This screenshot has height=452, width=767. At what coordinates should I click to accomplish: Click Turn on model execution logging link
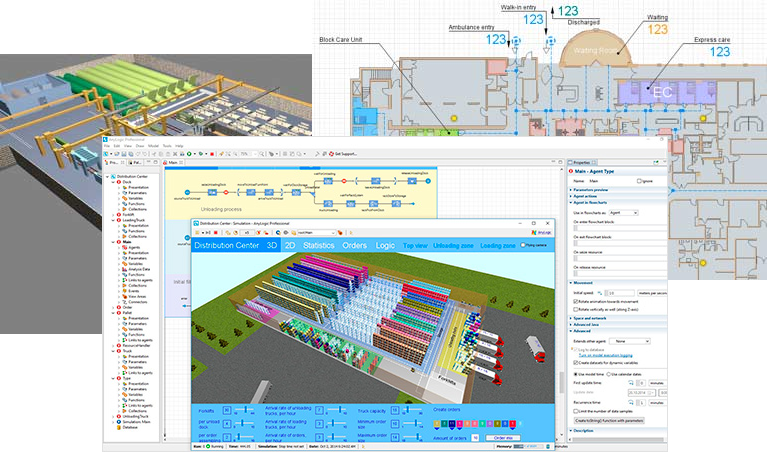point(606,356)
